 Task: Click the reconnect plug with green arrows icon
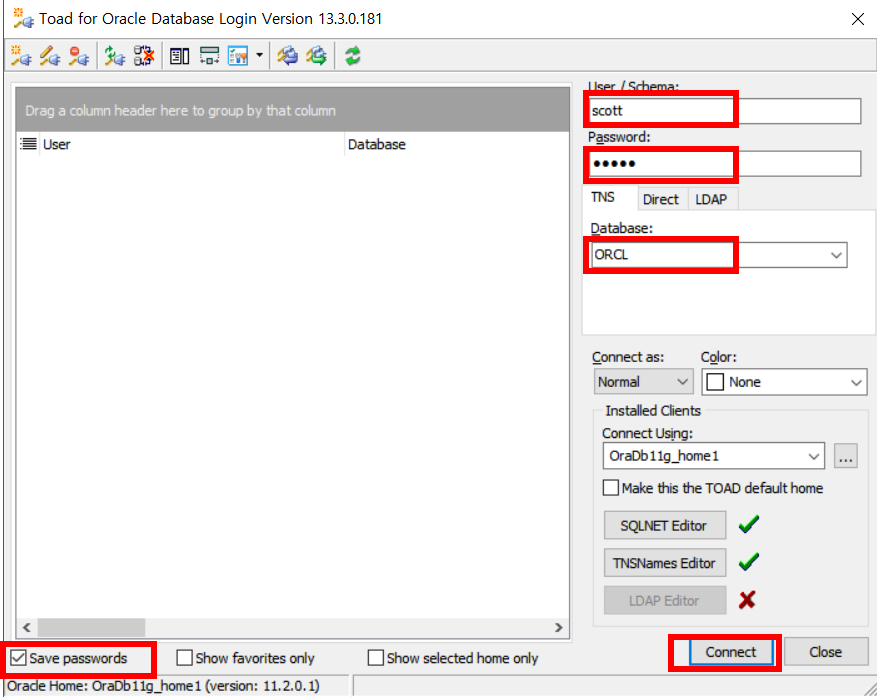click(115, 56)
